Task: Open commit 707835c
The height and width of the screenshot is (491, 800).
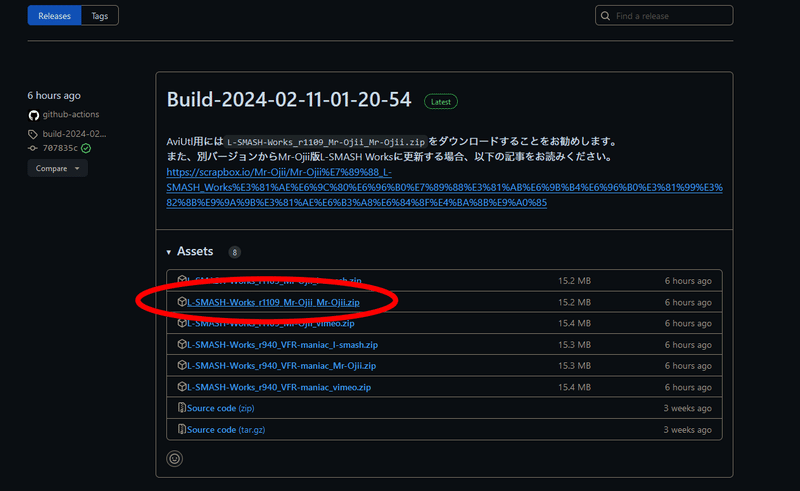Action: (60, 148)
